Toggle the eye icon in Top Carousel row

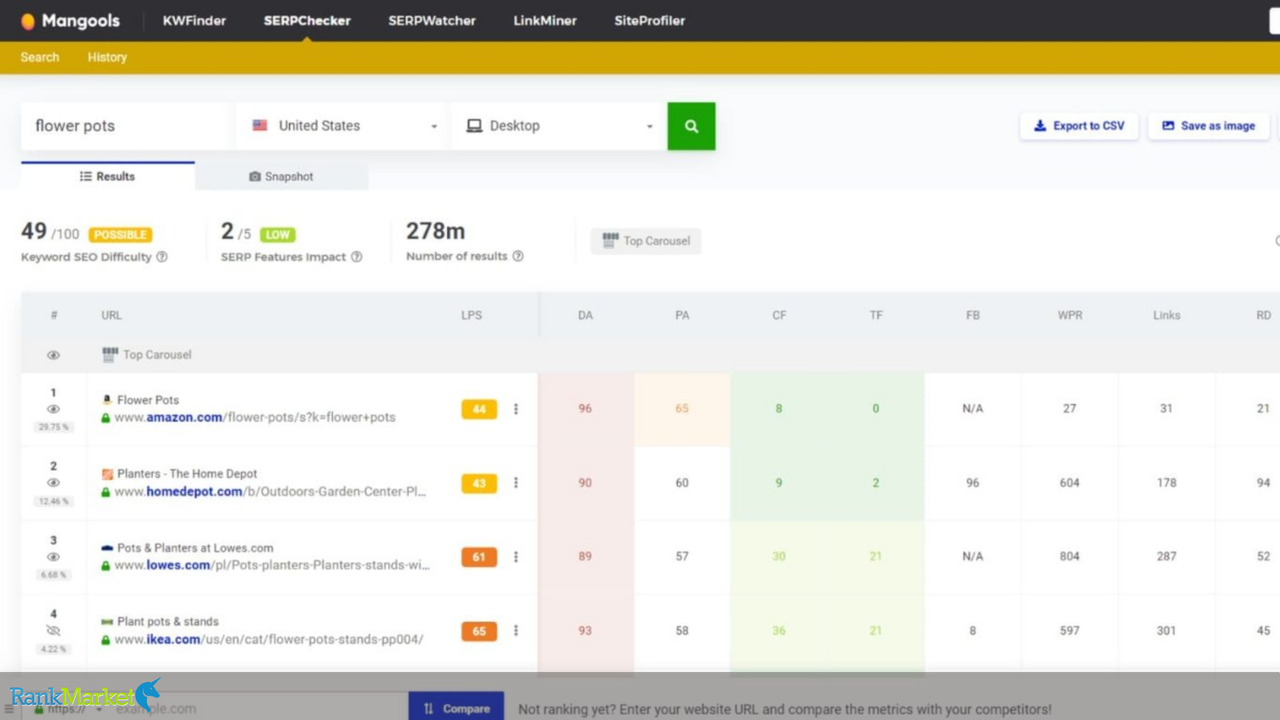[x=54, y=355]
